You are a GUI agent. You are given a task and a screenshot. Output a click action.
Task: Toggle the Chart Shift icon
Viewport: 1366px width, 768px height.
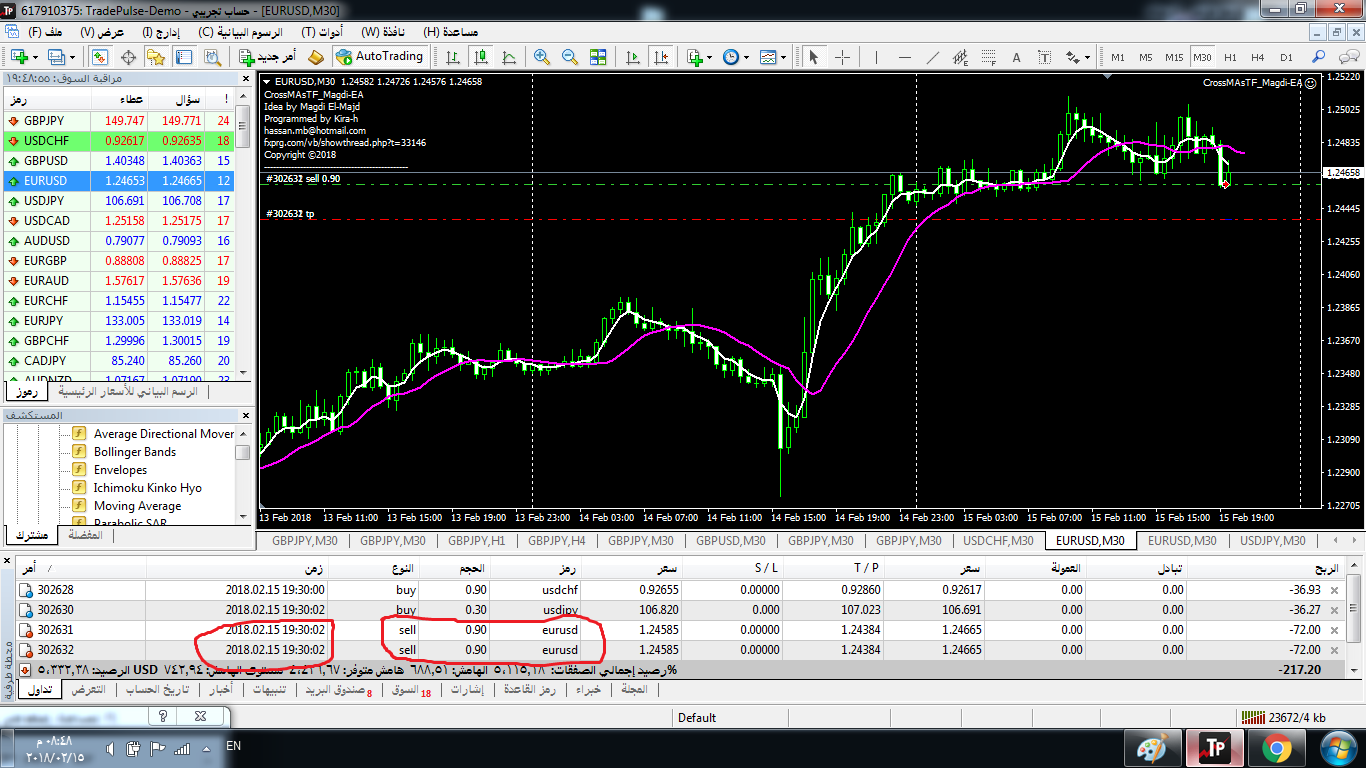(x=661, y=57)
